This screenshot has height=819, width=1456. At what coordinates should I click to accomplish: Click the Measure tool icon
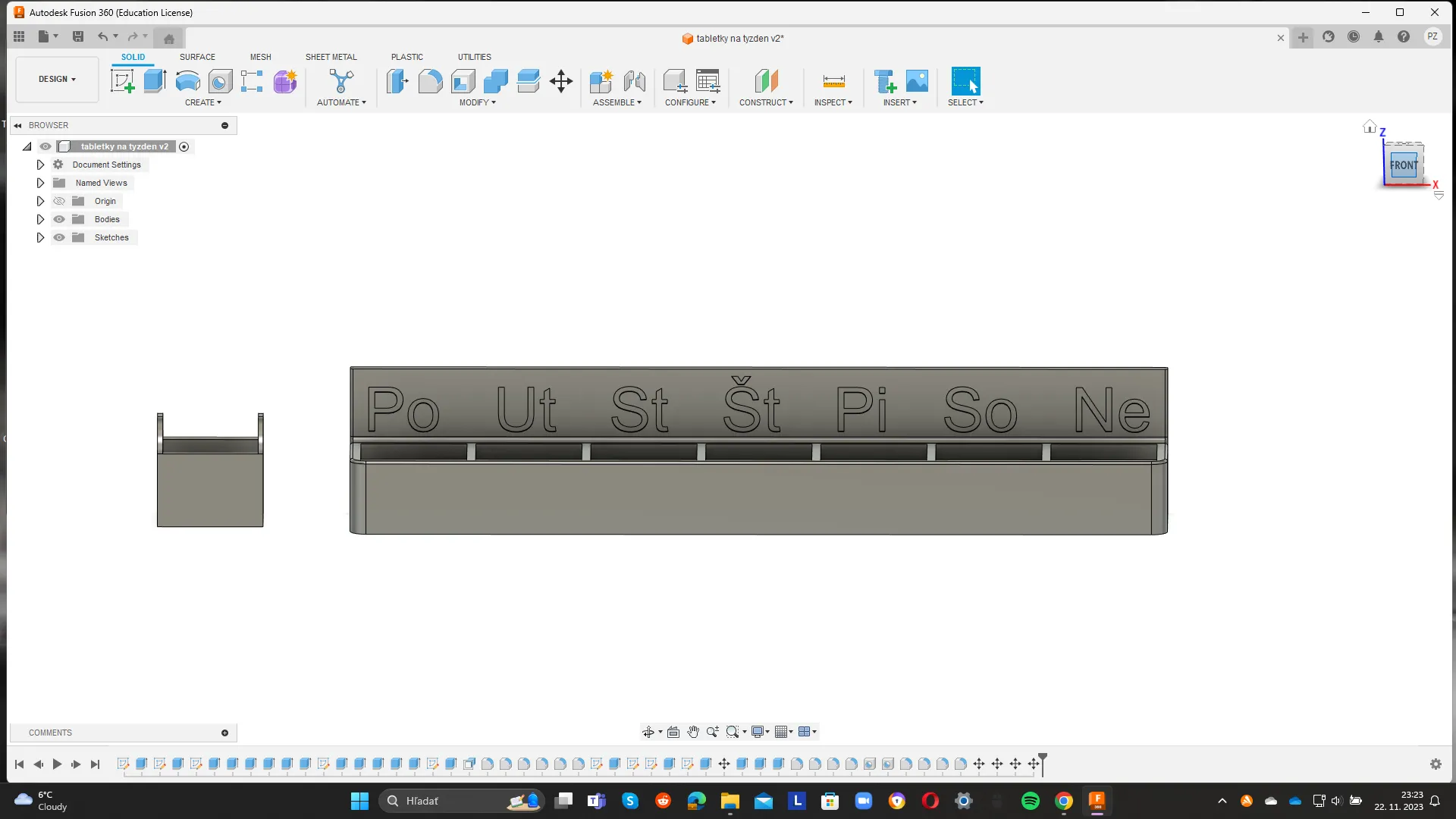tap(833, 81)
